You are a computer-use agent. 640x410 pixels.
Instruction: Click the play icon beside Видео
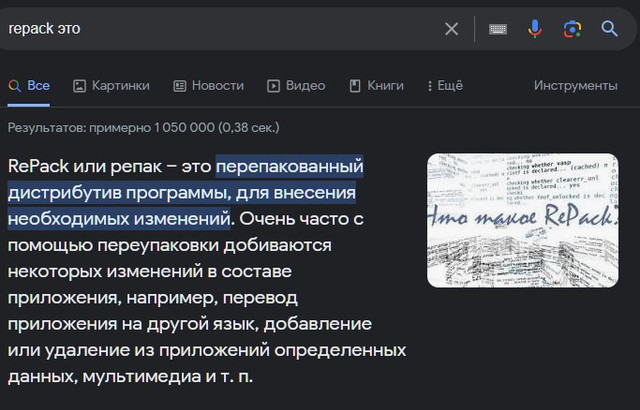273,86
